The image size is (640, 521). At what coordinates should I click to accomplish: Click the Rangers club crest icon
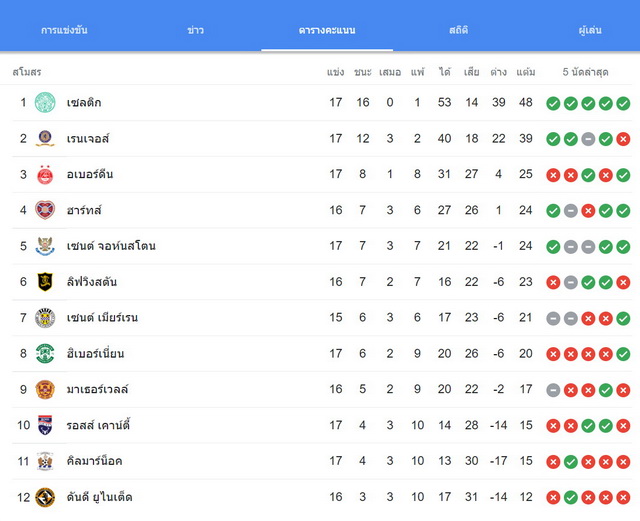click(x=45, y=138)
